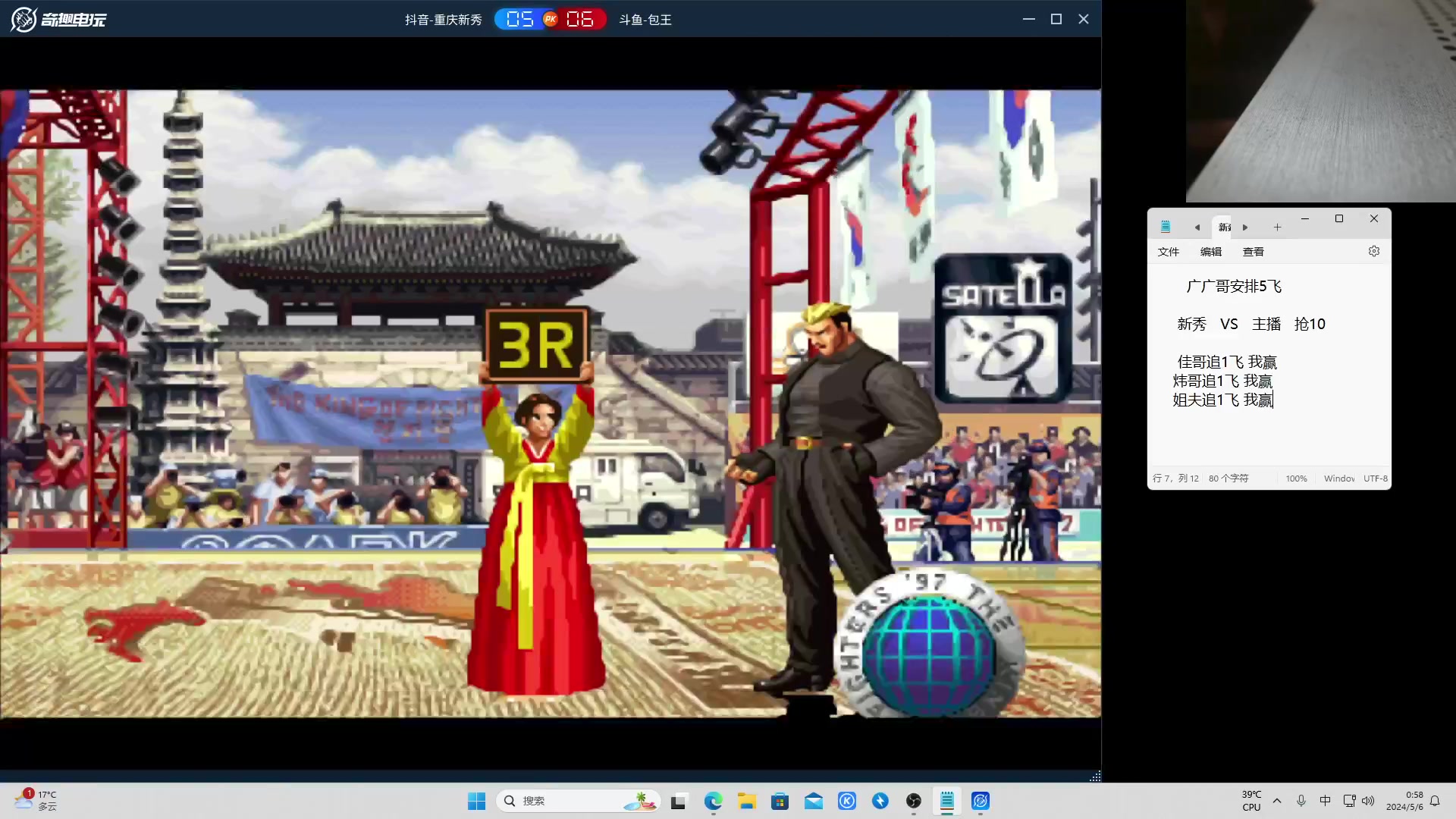
Task: Click the 100% zoom level in Notepad
Action: pos(1297,479)
